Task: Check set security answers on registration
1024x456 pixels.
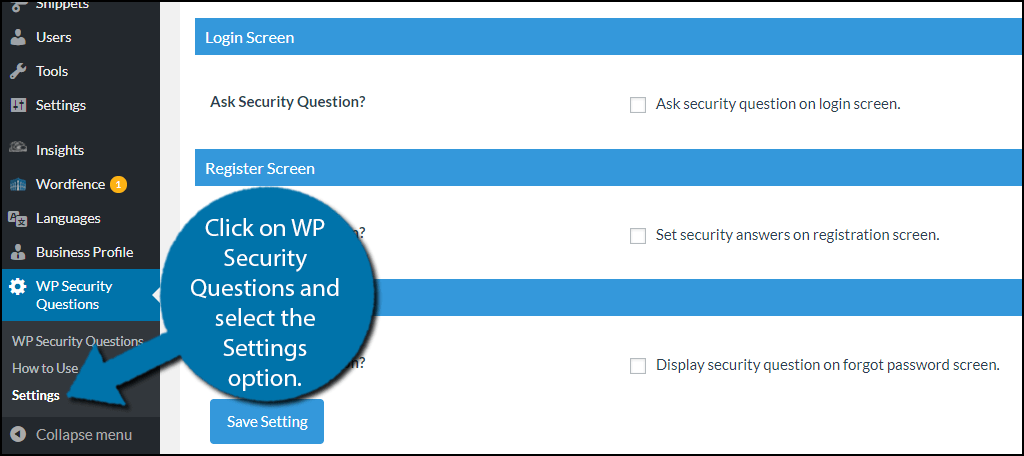Action: coord(638,236)
